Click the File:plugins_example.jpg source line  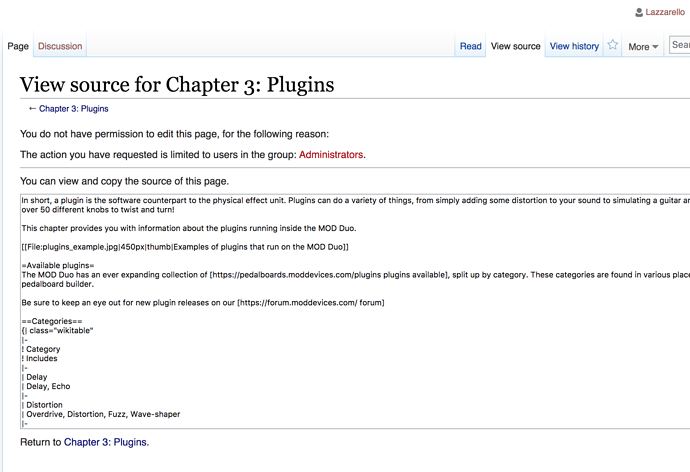click(185, 247)
